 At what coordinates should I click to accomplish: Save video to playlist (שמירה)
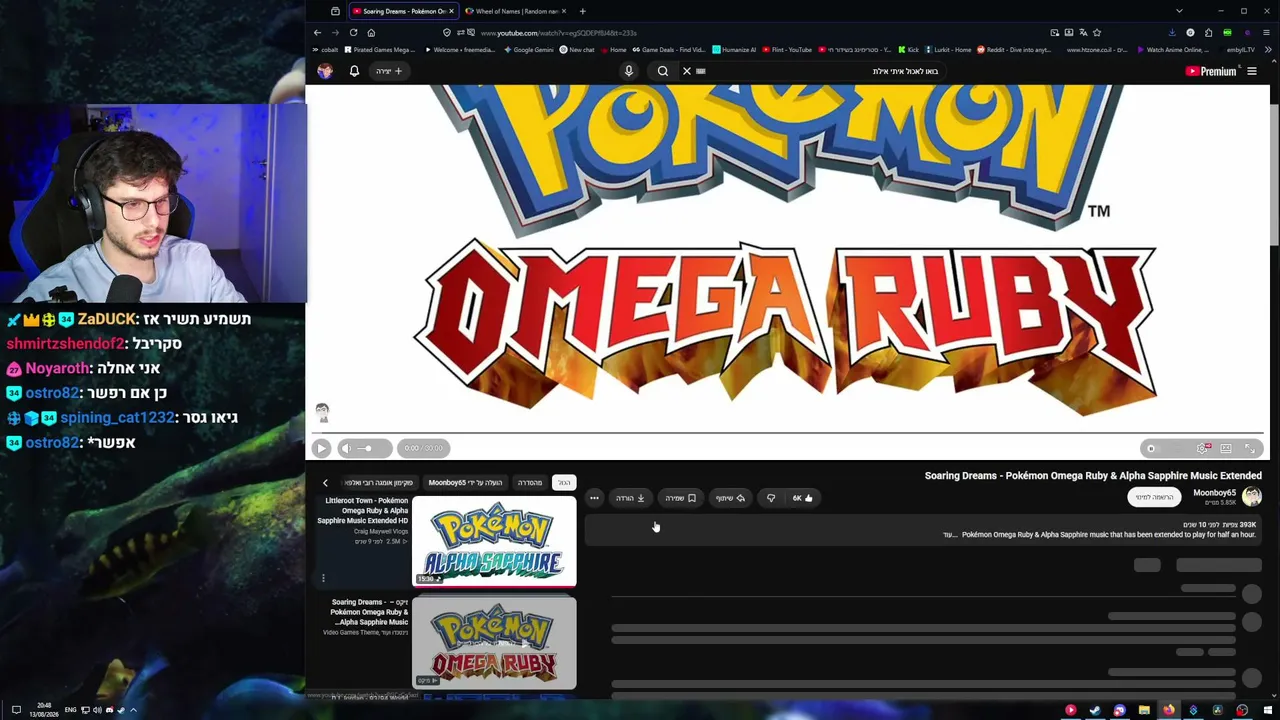coord(681,498)
